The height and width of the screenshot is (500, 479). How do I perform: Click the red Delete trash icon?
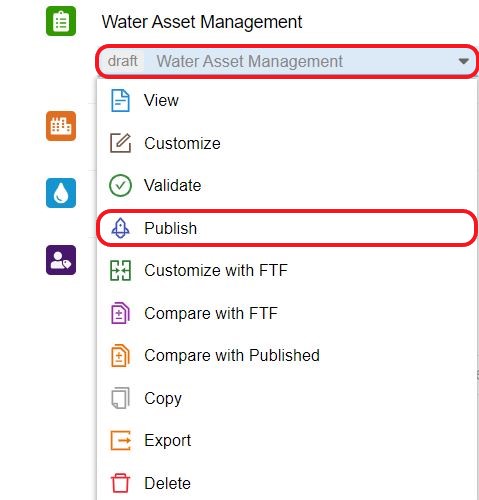(120, 483)
